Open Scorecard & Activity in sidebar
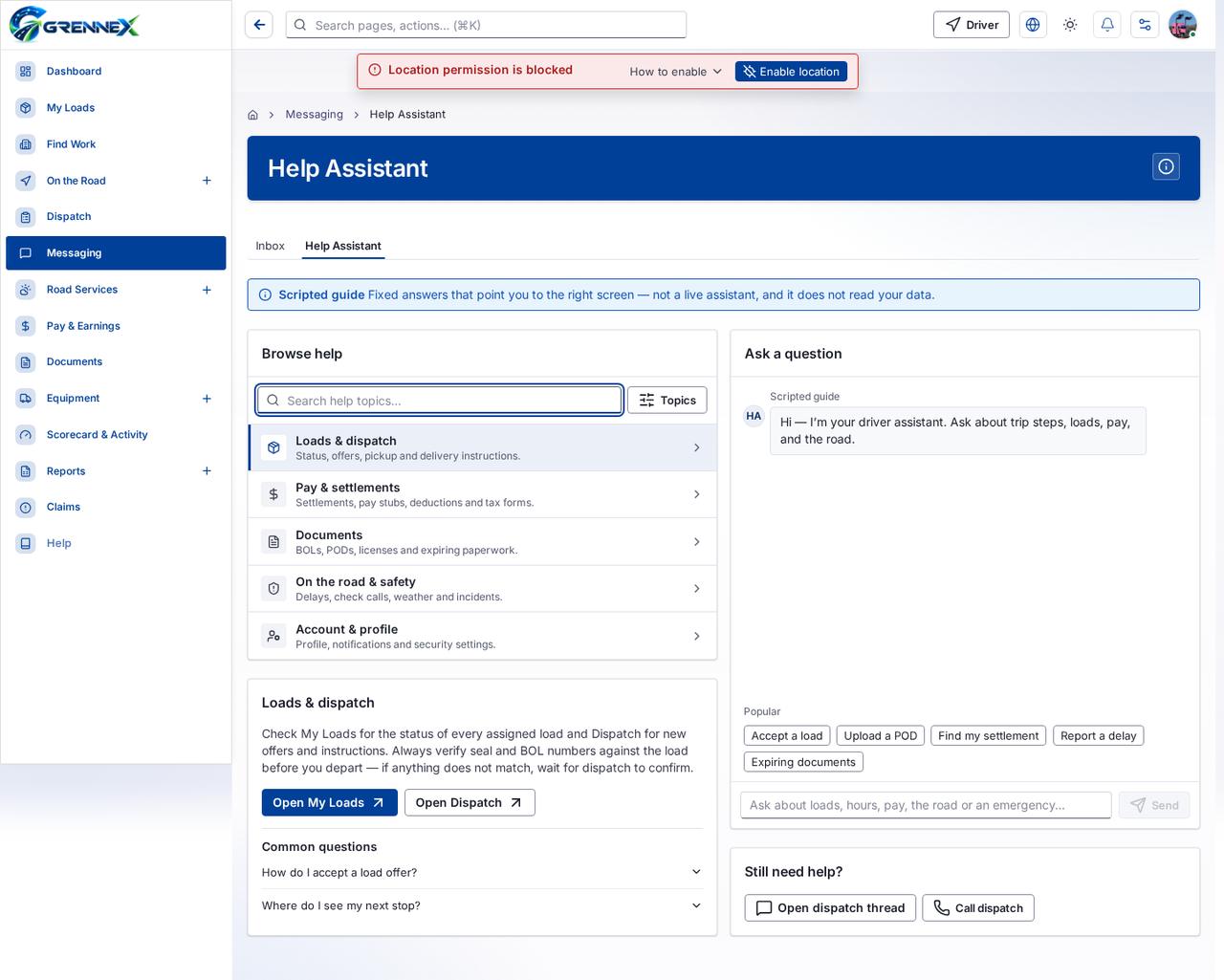The width and height of the screenshot is (1224, 980). pyautogui.click(x=116, y=434)
